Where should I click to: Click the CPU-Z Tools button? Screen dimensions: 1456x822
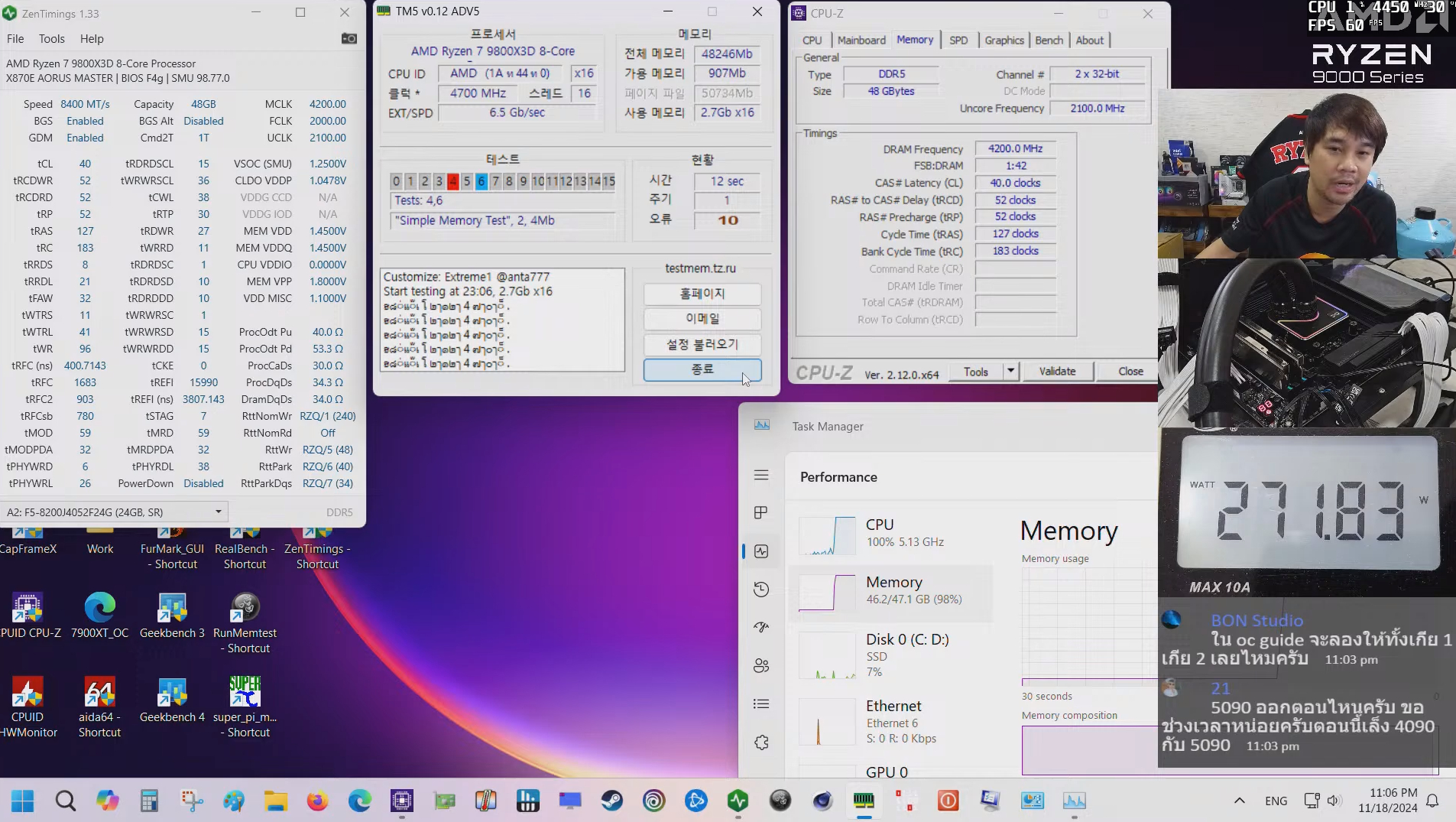975,371
